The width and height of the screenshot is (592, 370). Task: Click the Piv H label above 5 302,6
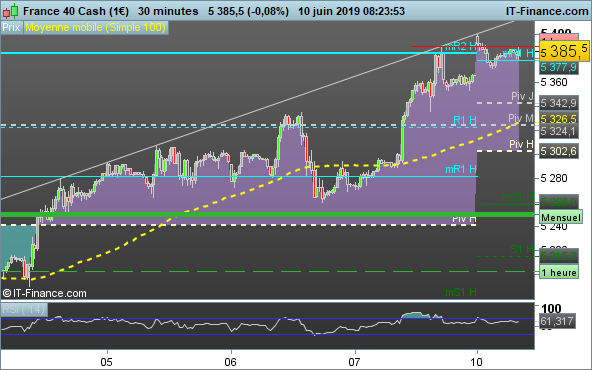pos(521,144)
